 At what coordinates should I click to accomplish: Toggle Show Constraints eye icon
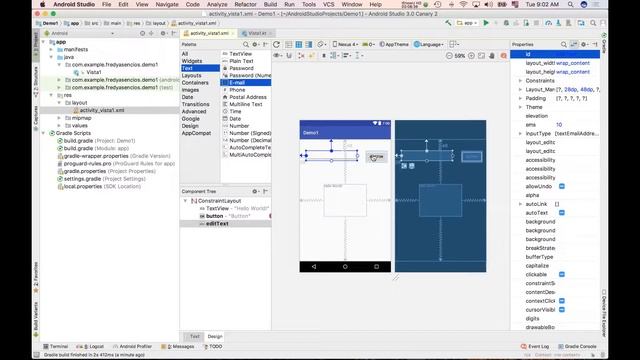click(278, 56)
